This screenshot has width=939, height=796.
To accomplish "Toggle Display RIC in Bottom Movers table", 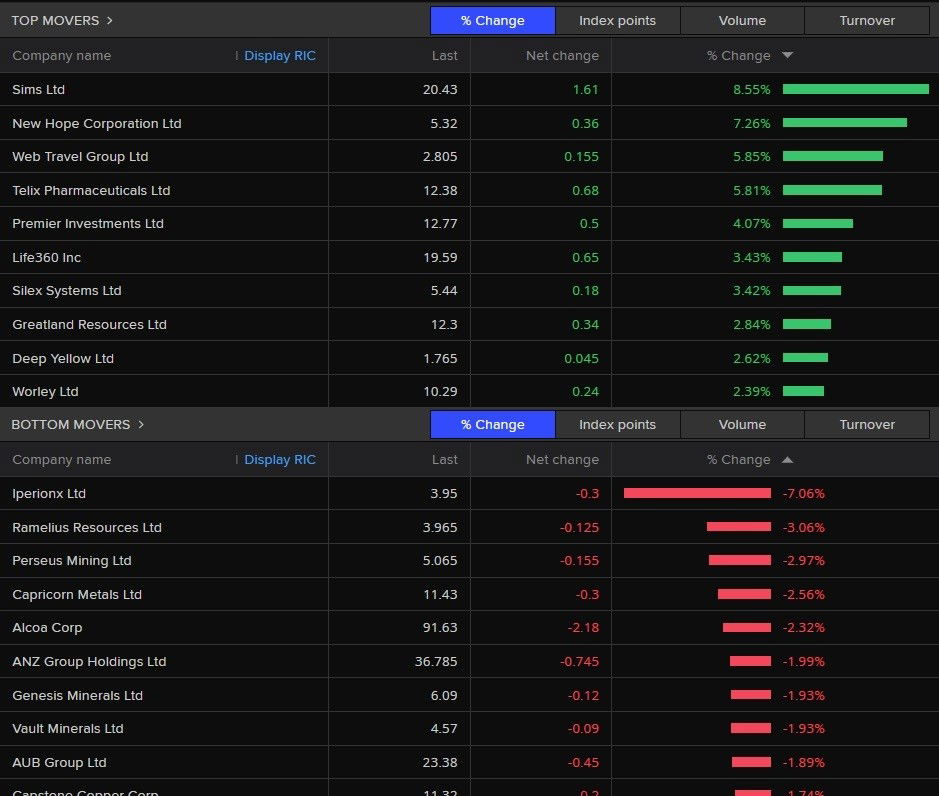I will tap(279, 460).
